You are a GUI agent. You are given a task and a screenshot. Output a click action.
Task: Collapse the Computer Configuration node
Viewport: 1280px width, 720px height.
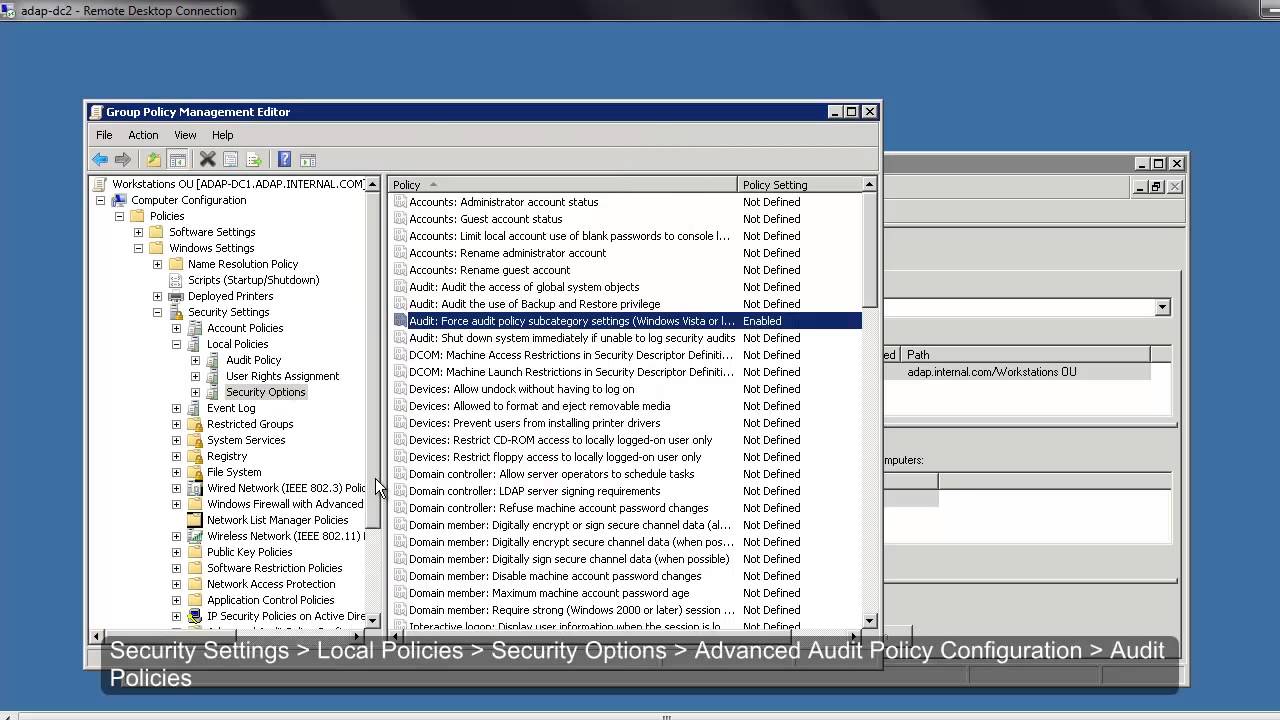(x=100, y=200)
